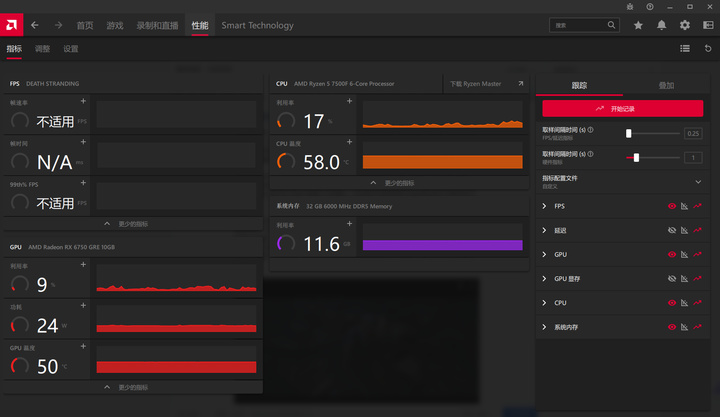
Task: Select the 跟踪 tab
Action: pyautogui.click(x=579, y=85)
